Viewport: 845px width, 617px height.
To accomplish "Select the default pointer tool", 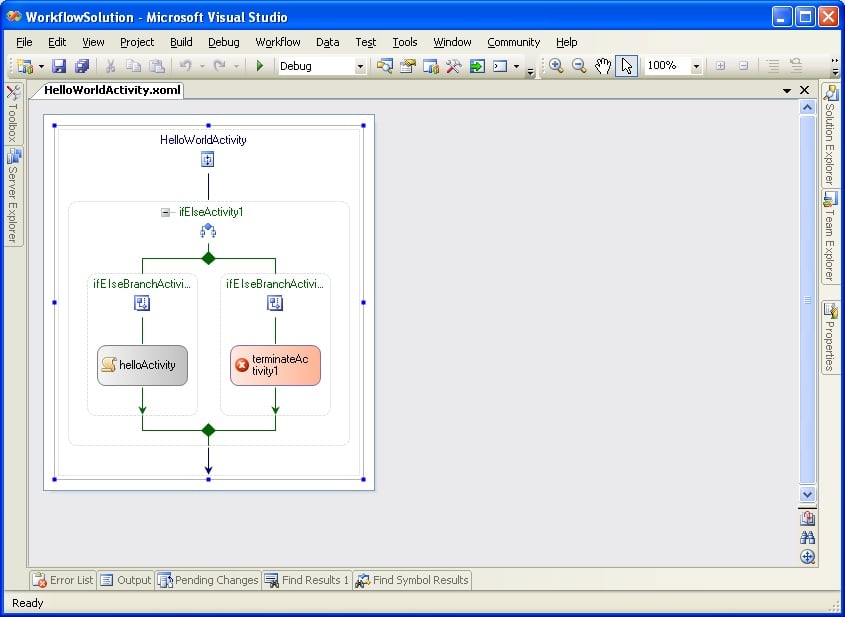I will pyautogui.click(x=626, y=66).
